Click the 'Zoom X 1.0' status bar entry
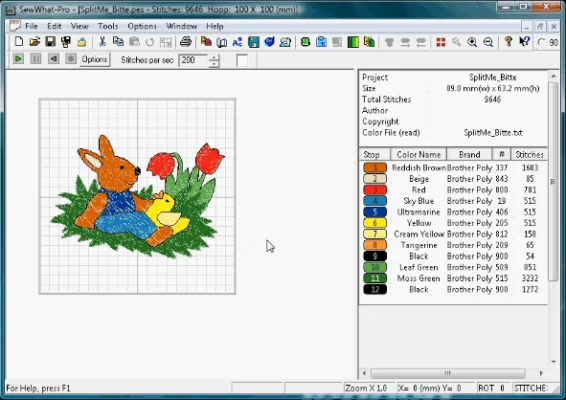The image size is (566, 400). 366,388
